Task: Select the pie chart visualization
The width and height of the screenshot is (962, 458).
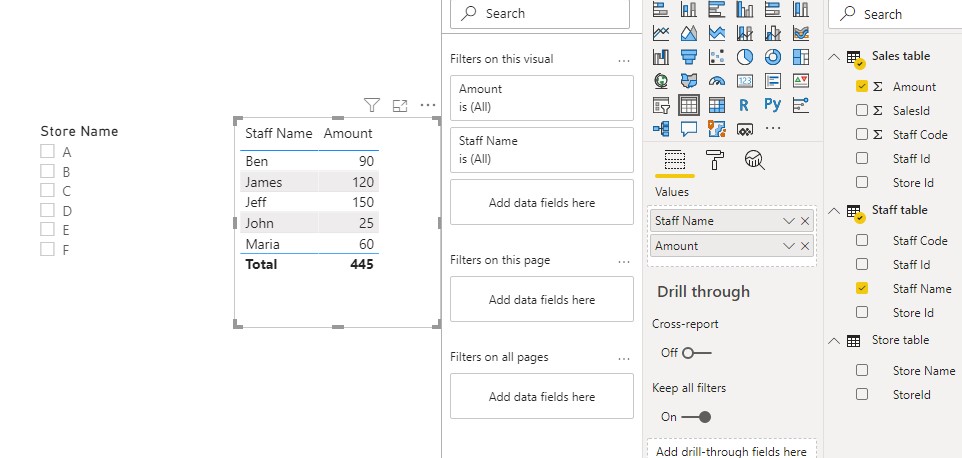Action: [745, 57]
